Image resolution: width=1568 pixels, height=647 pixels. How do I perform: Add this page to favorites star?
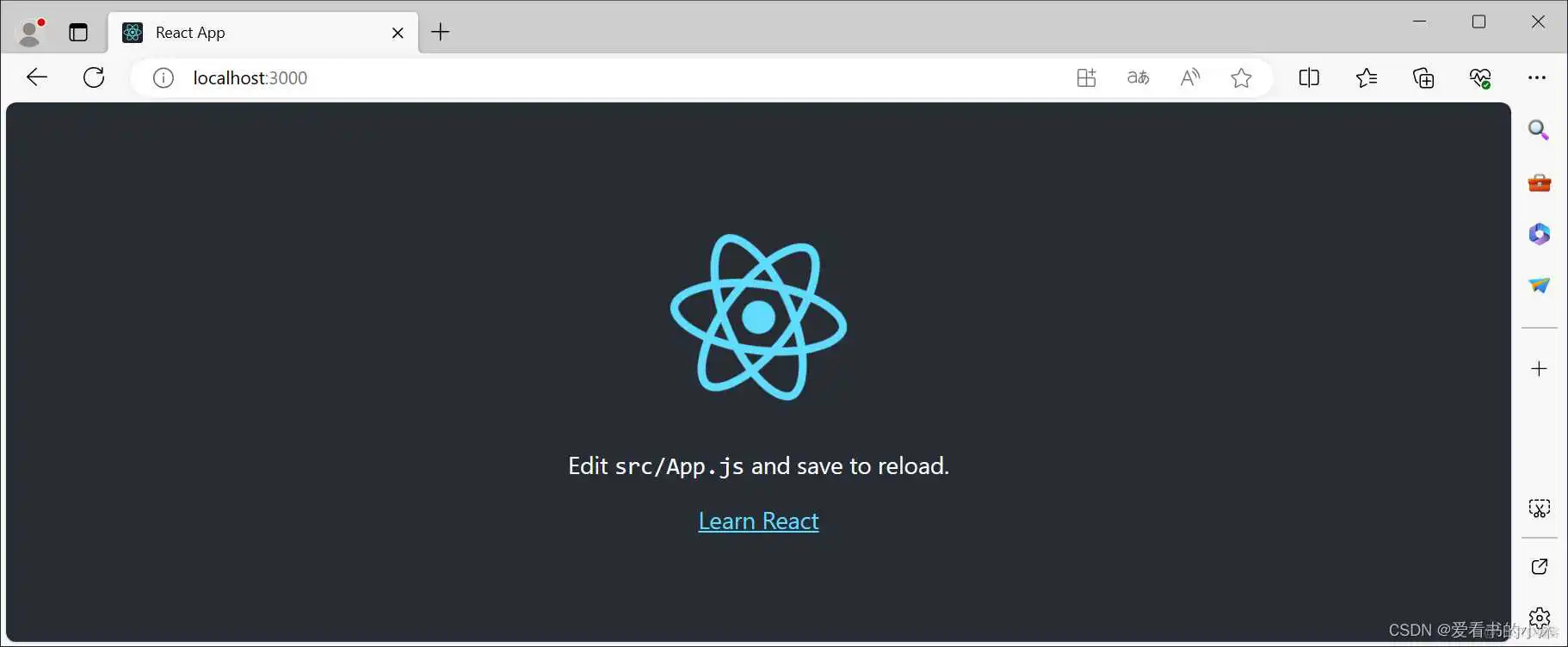[1241, 77]
